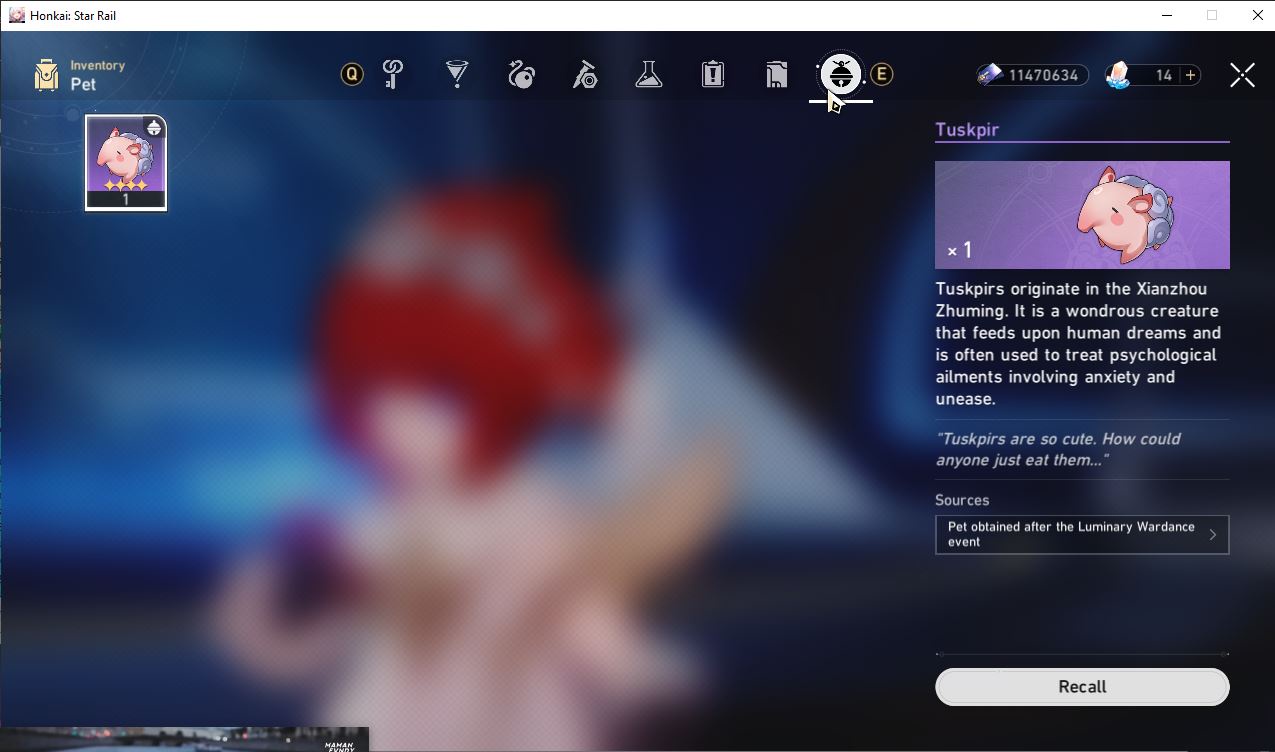Expand the Luminary Wardance event source
The width and height of the screenshot is (1275, 752).
pyautogui.click(x=1082, y=534)
